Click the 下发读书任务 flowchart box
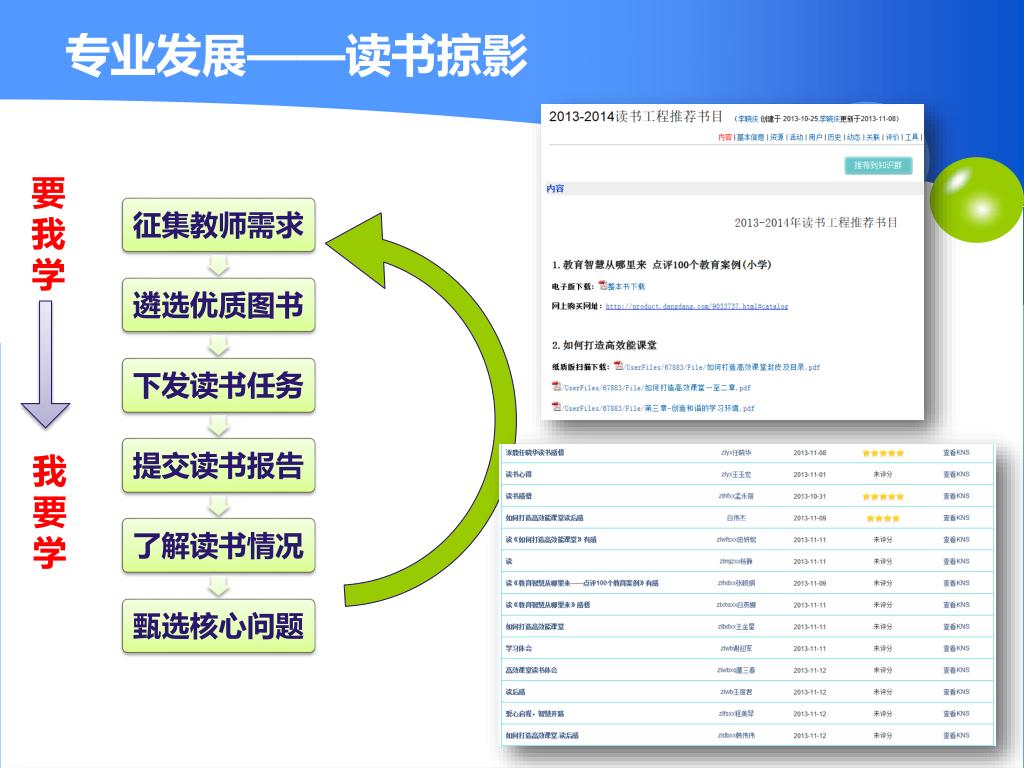 [x=219, y=385]
